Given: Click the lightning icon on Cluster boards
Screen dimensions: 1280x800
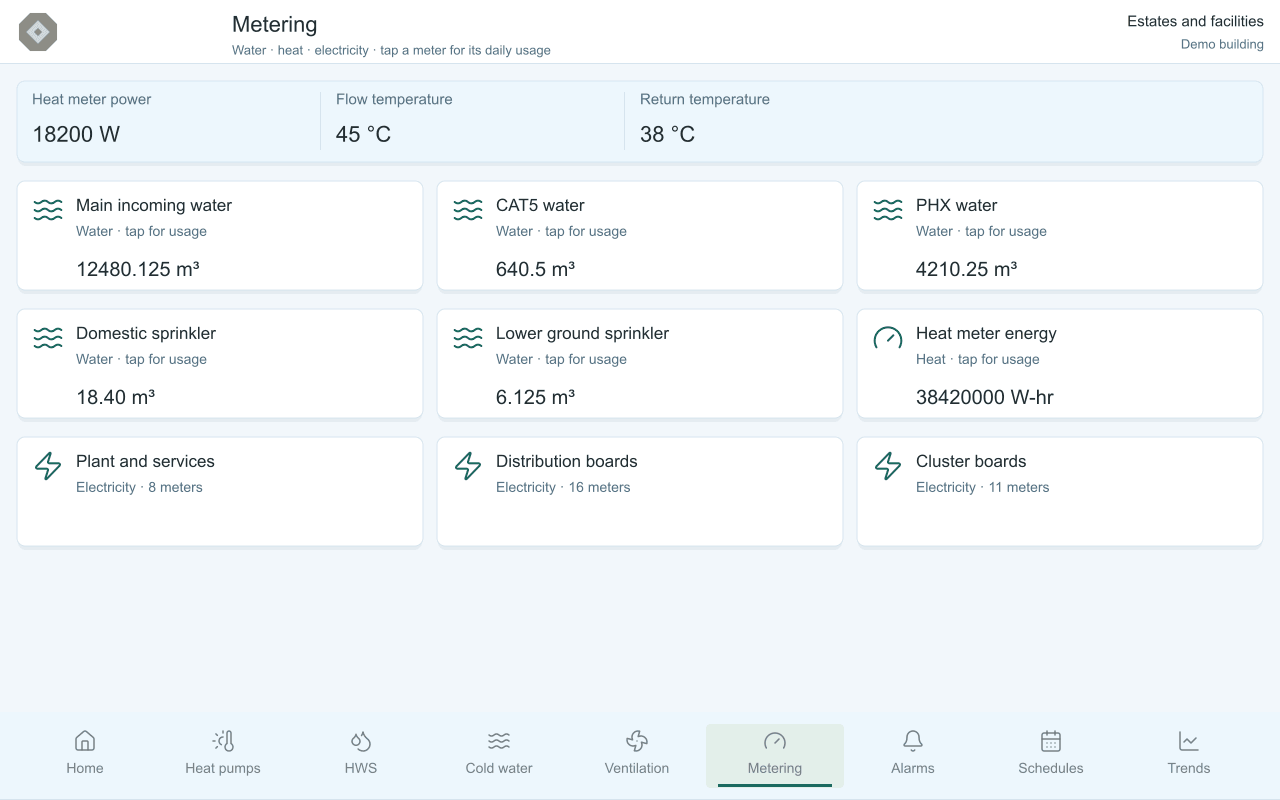Looking at the screenshot, I should tap(888, 466).
